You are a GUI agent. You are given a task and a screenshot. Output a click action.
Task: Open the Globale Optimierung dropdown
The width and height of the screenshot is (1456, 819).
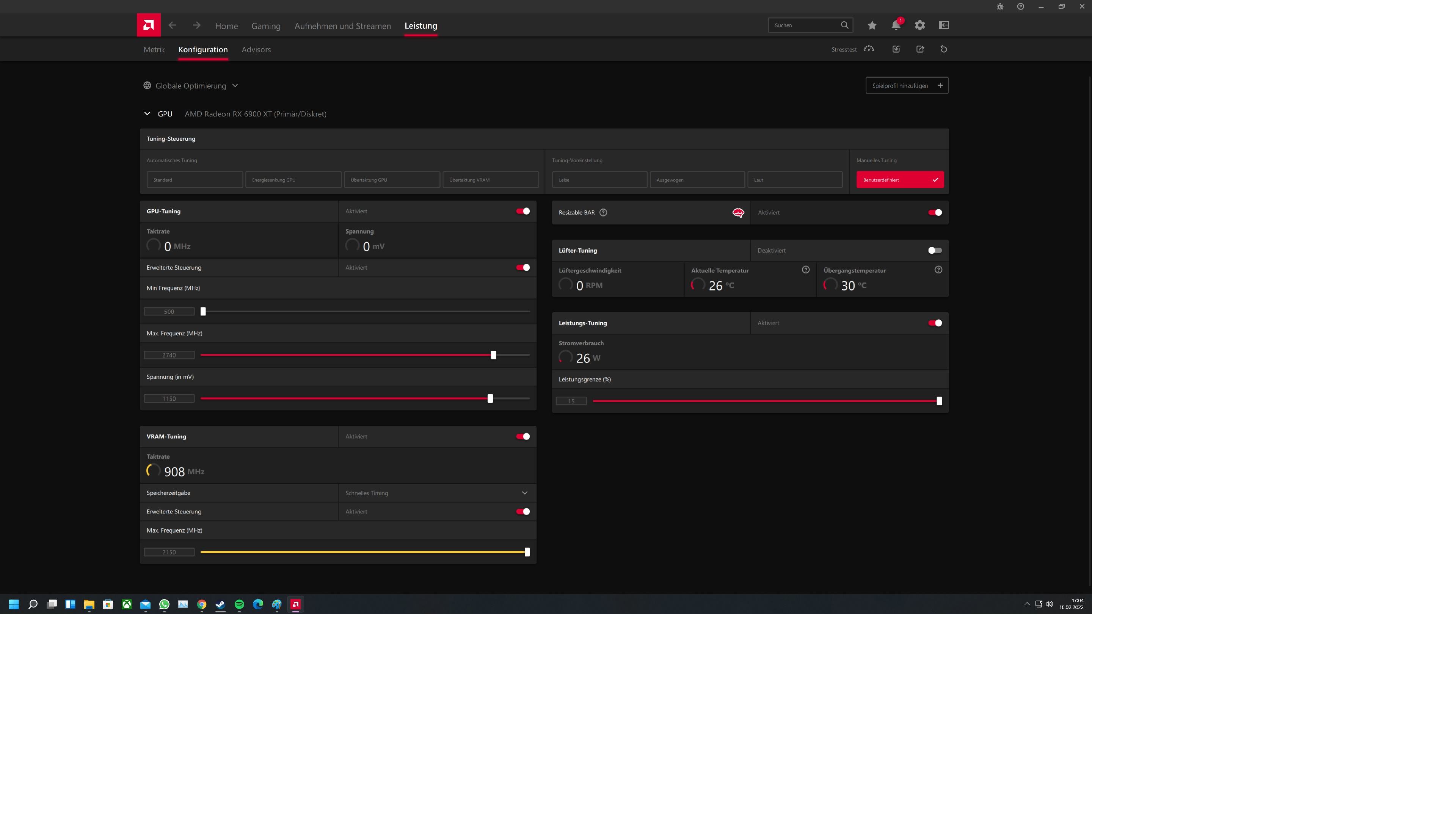pos(191,86)
